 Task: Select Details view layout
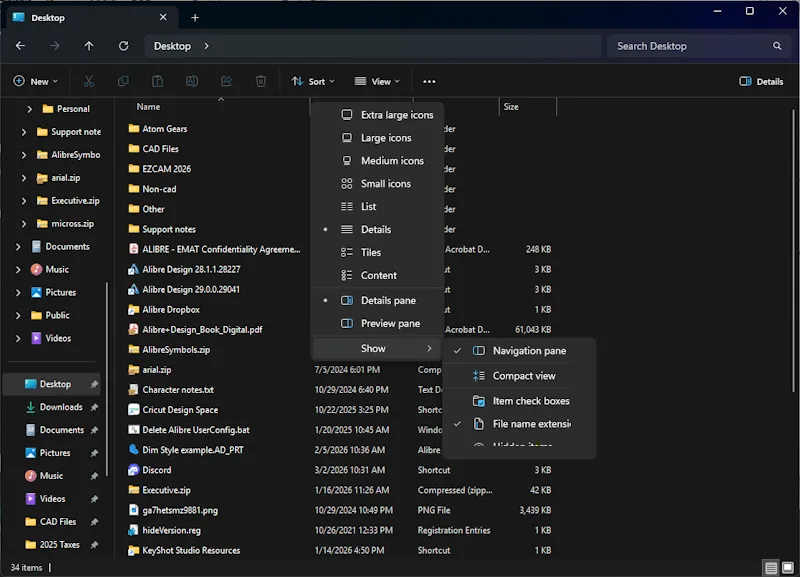378,230
